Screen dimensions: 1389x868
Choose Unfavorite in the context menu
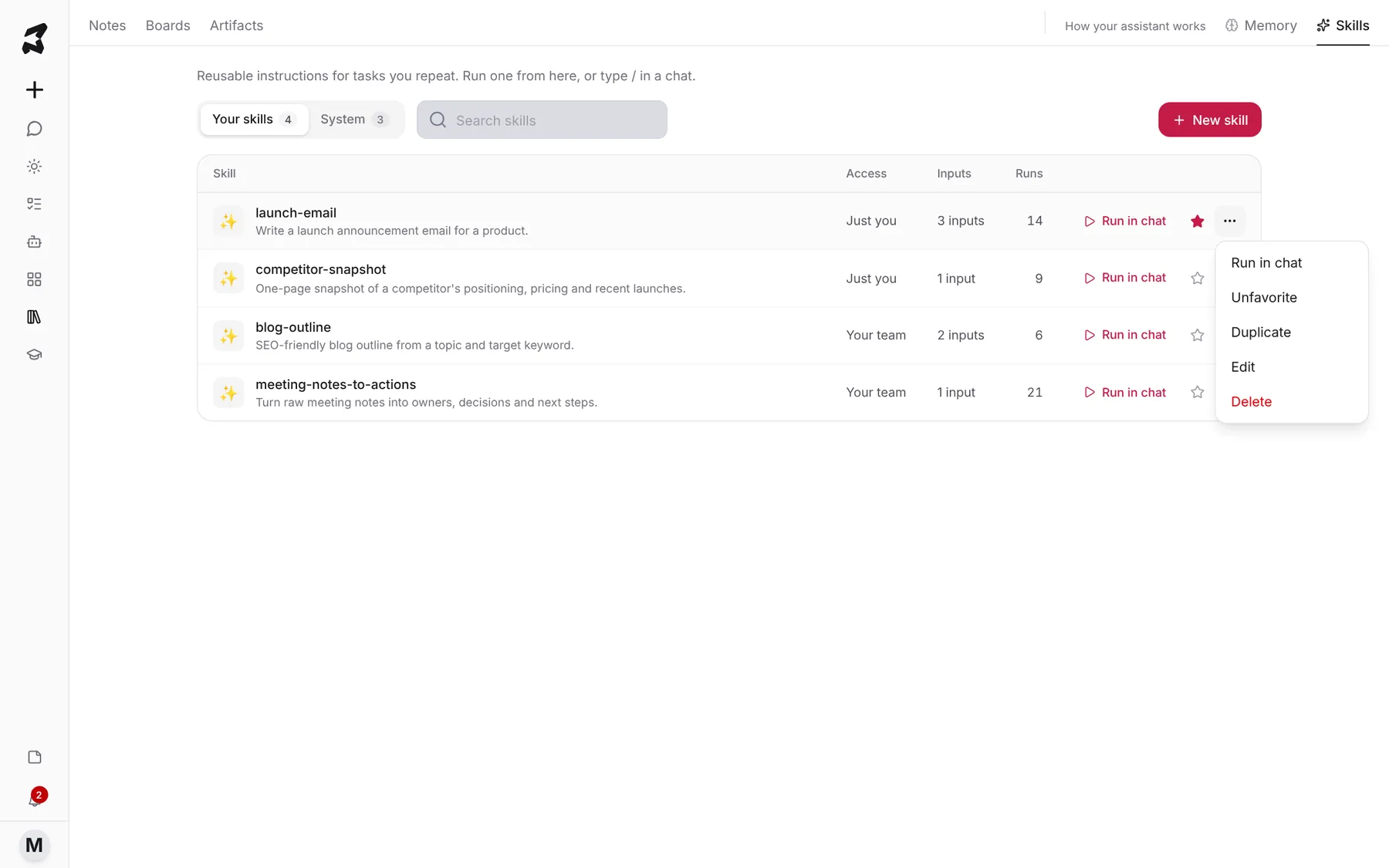(1291, 298)
